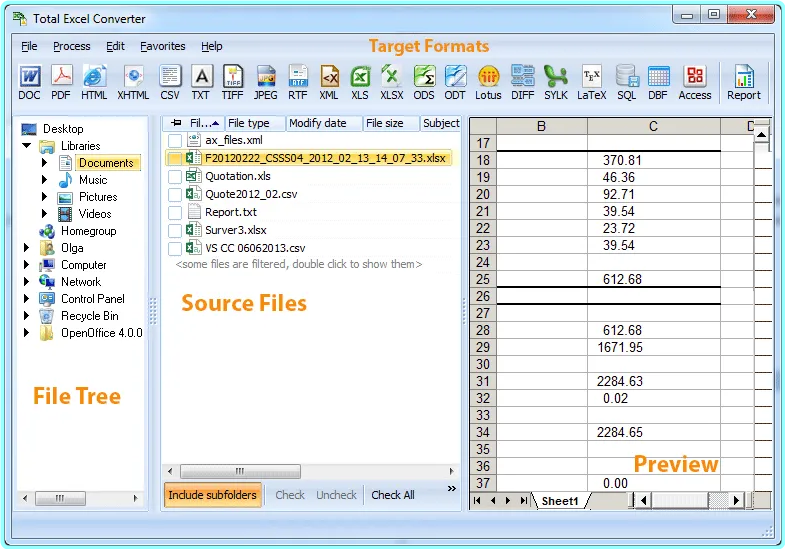Tick checkbox for ax_files.xml
Screen dimensions: 785x549
(175, 141)
